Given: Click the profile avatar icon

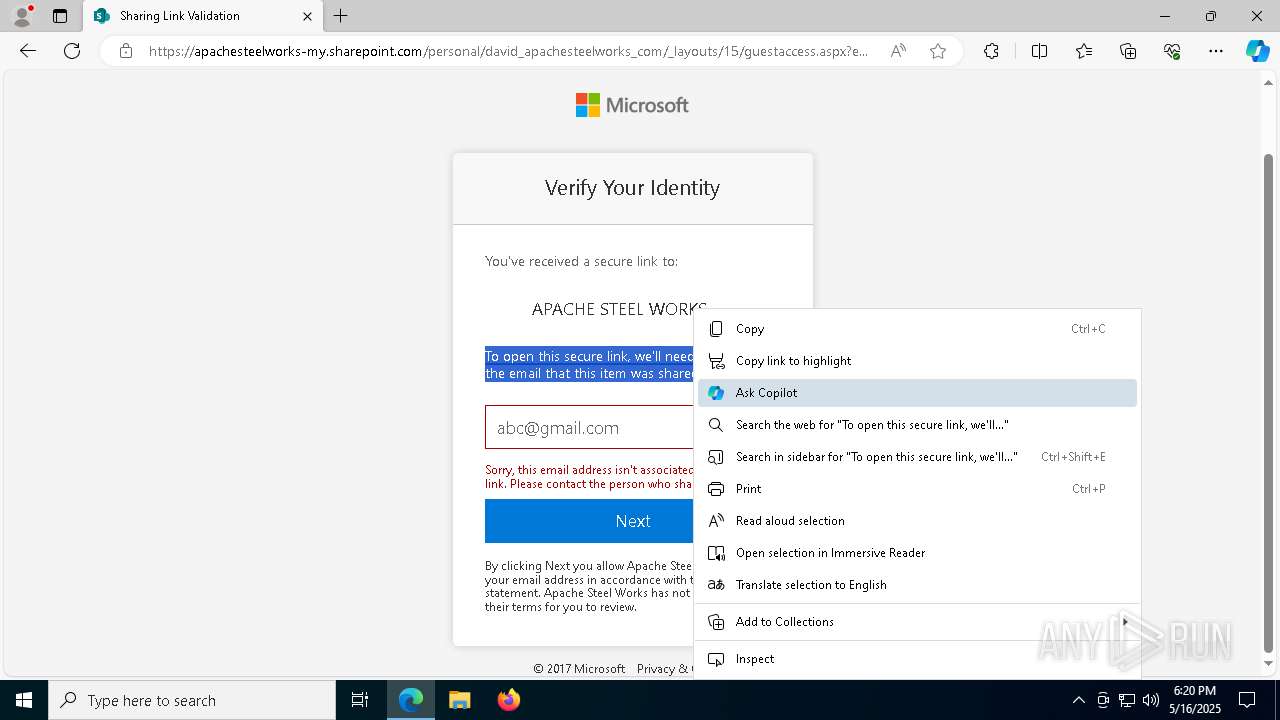Looking at the screenshot, I should (x=21, y=16).
